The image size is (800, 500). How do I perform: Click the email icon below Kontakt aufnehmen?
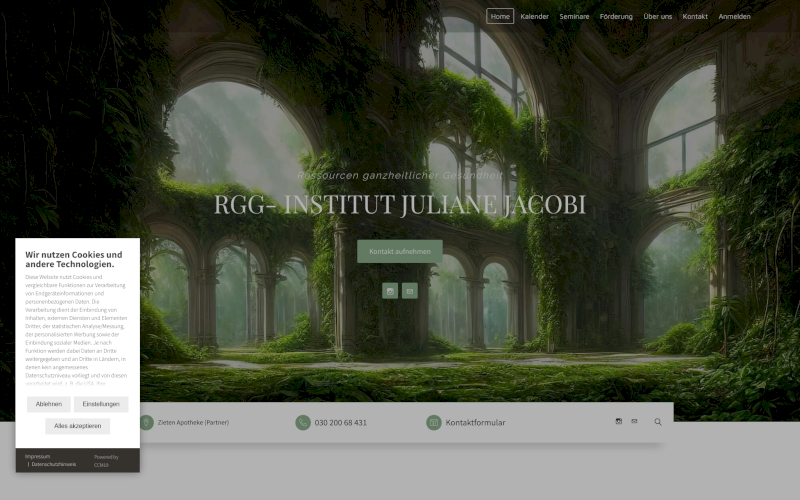[x=410, y=291]
